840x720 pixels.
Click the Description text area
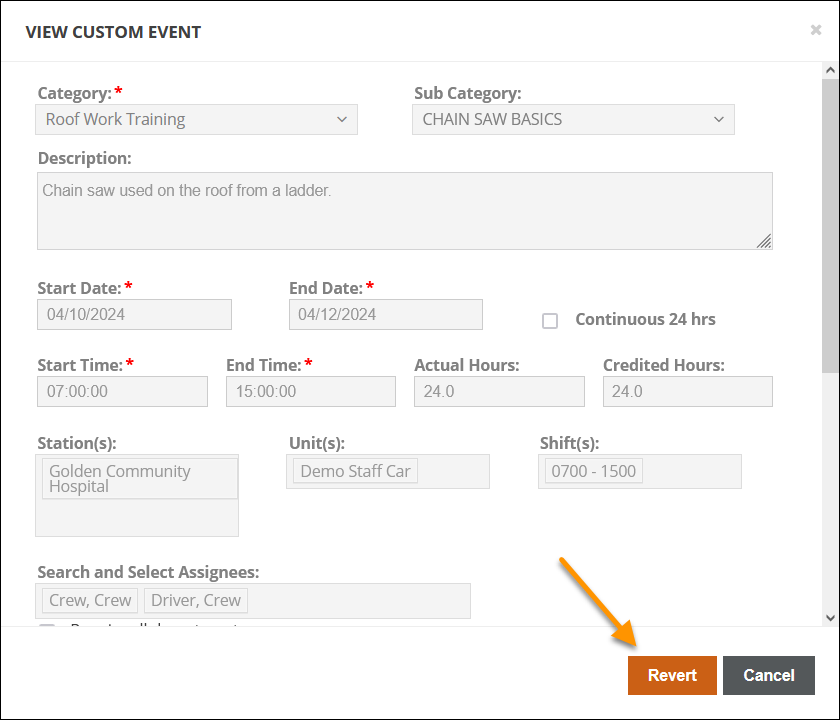404,210
